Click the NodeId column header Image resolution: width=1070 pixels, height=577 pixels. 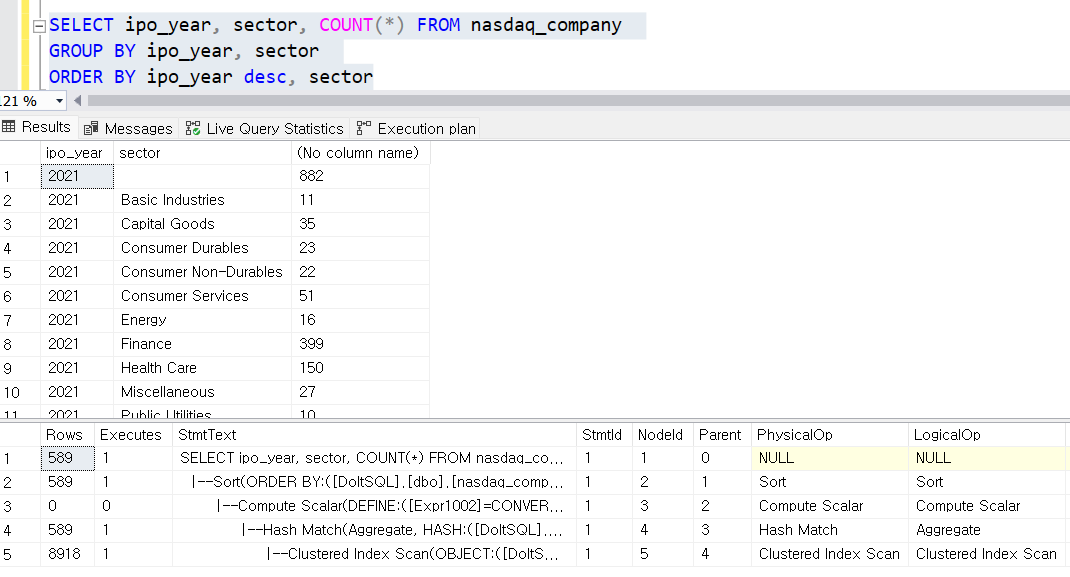663,434
